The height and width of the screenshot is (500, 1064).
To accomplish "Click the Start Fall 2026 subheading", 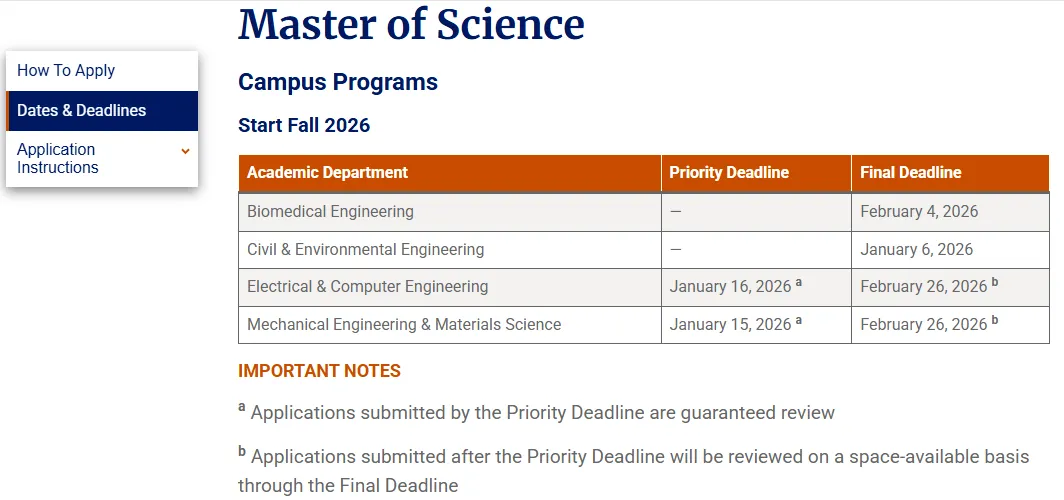I will [304, 126].
